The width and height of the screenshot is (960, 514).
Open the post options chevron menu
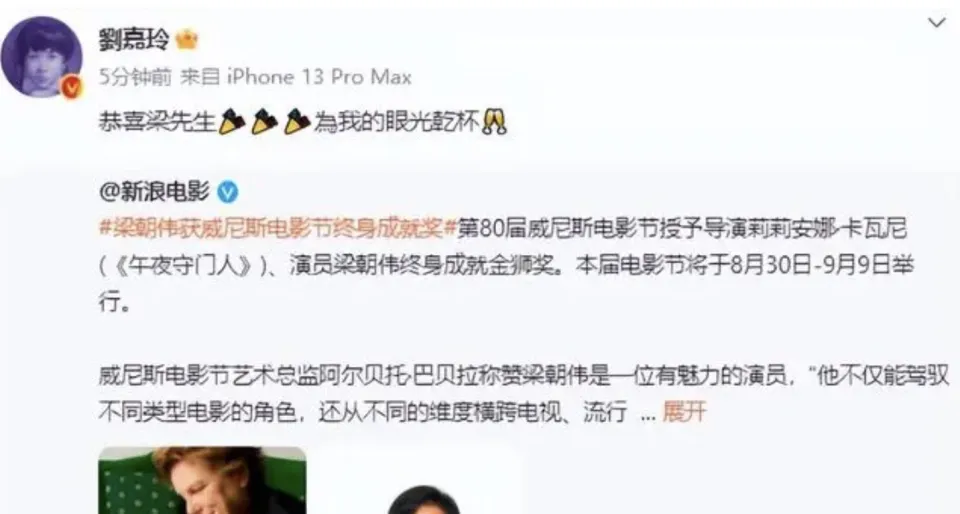936,23
